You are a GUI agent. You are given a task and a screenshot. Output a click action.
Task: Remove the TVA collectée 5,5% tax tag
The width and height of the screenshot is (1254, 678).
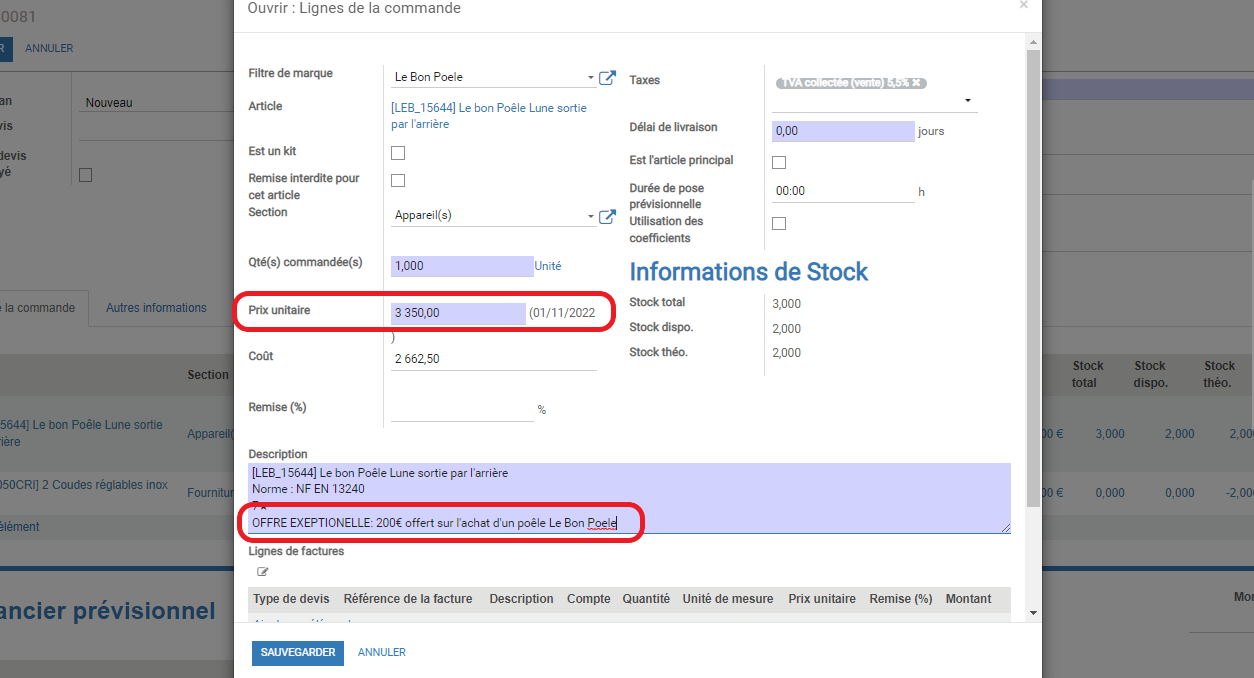coord(917,82)
